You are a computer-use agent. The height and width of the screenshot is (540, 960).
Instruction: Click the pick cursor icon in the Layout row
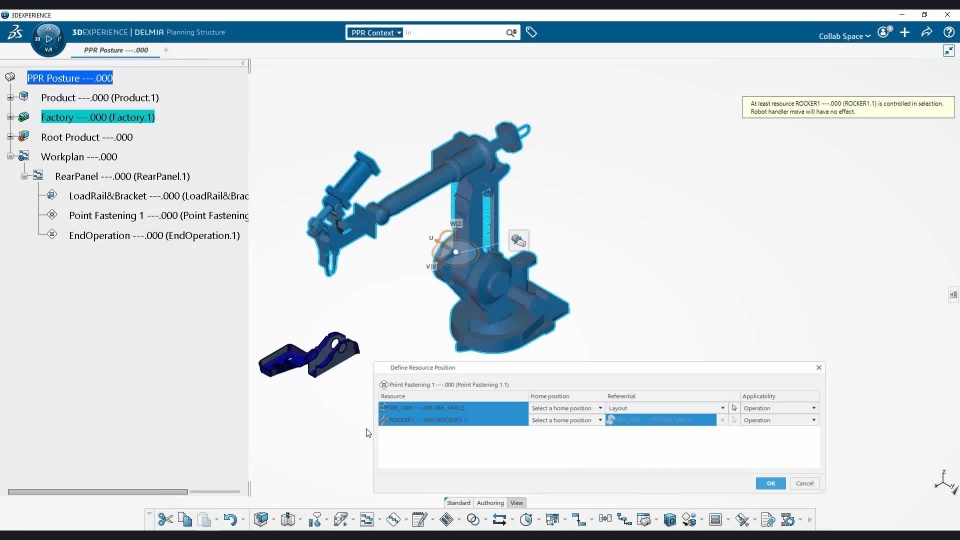(734, 408)
